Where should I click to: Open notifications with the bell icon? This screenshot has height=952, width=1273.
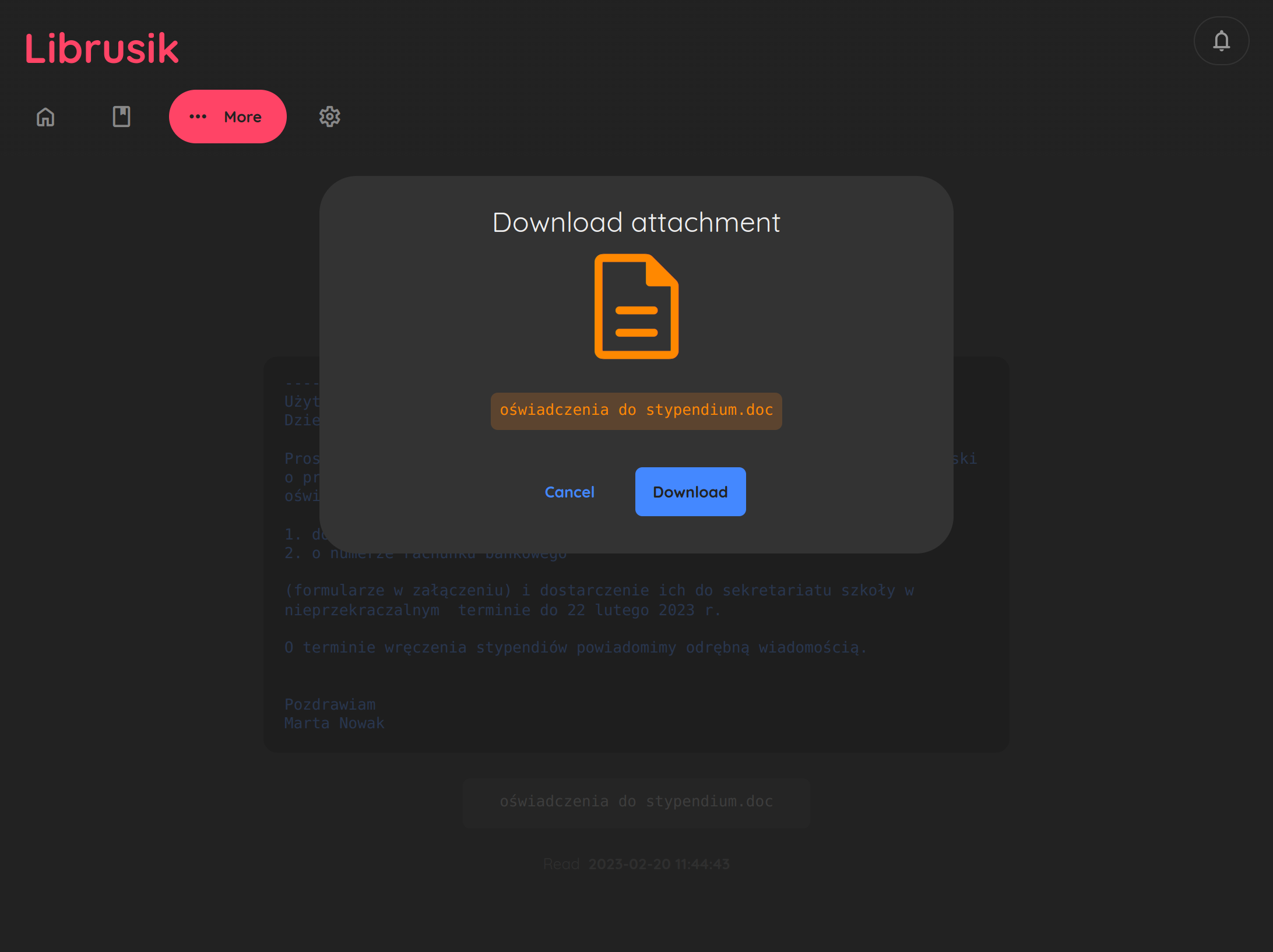1221,41
